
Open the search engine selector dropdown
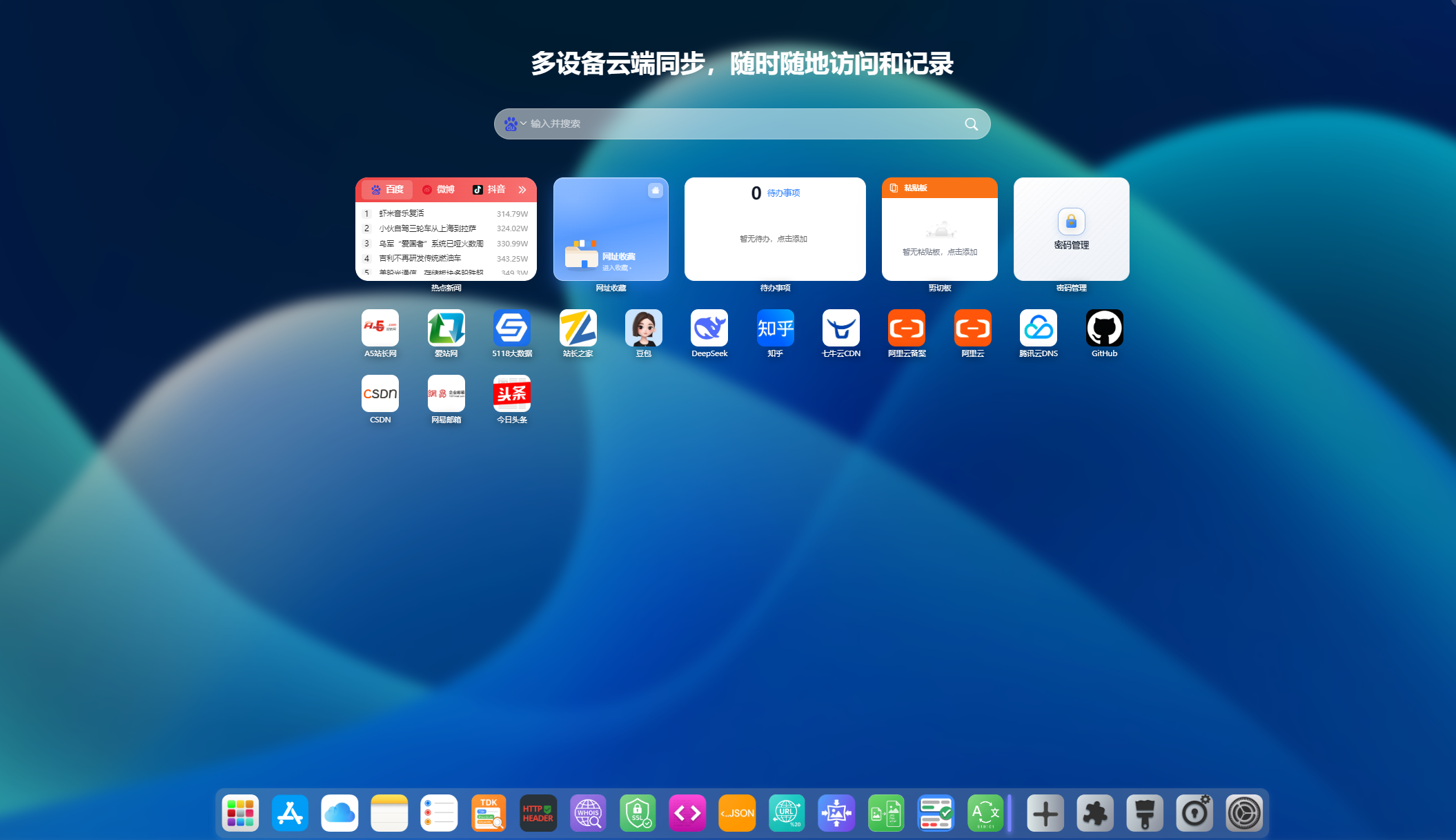pyautogui.click(x=515, y=124)
